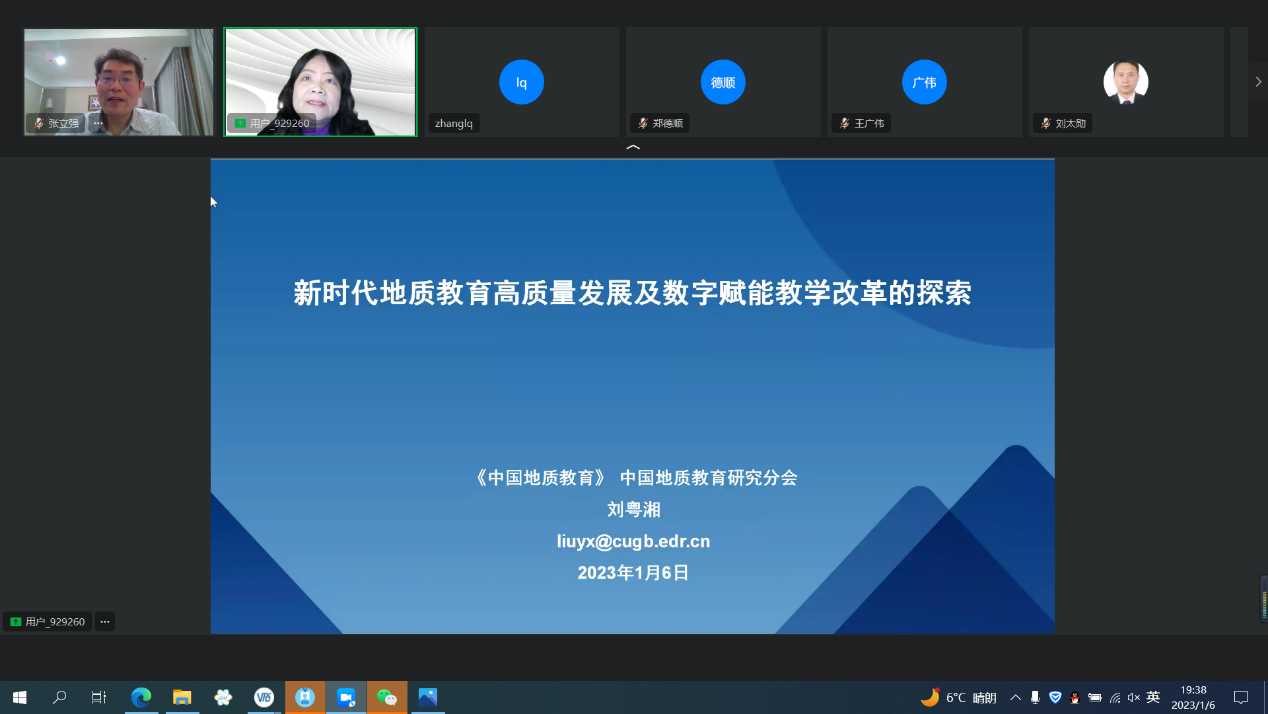
Task: Click the muted mic icon next to 刘太勋
Action: click(x=1046, y=124)
